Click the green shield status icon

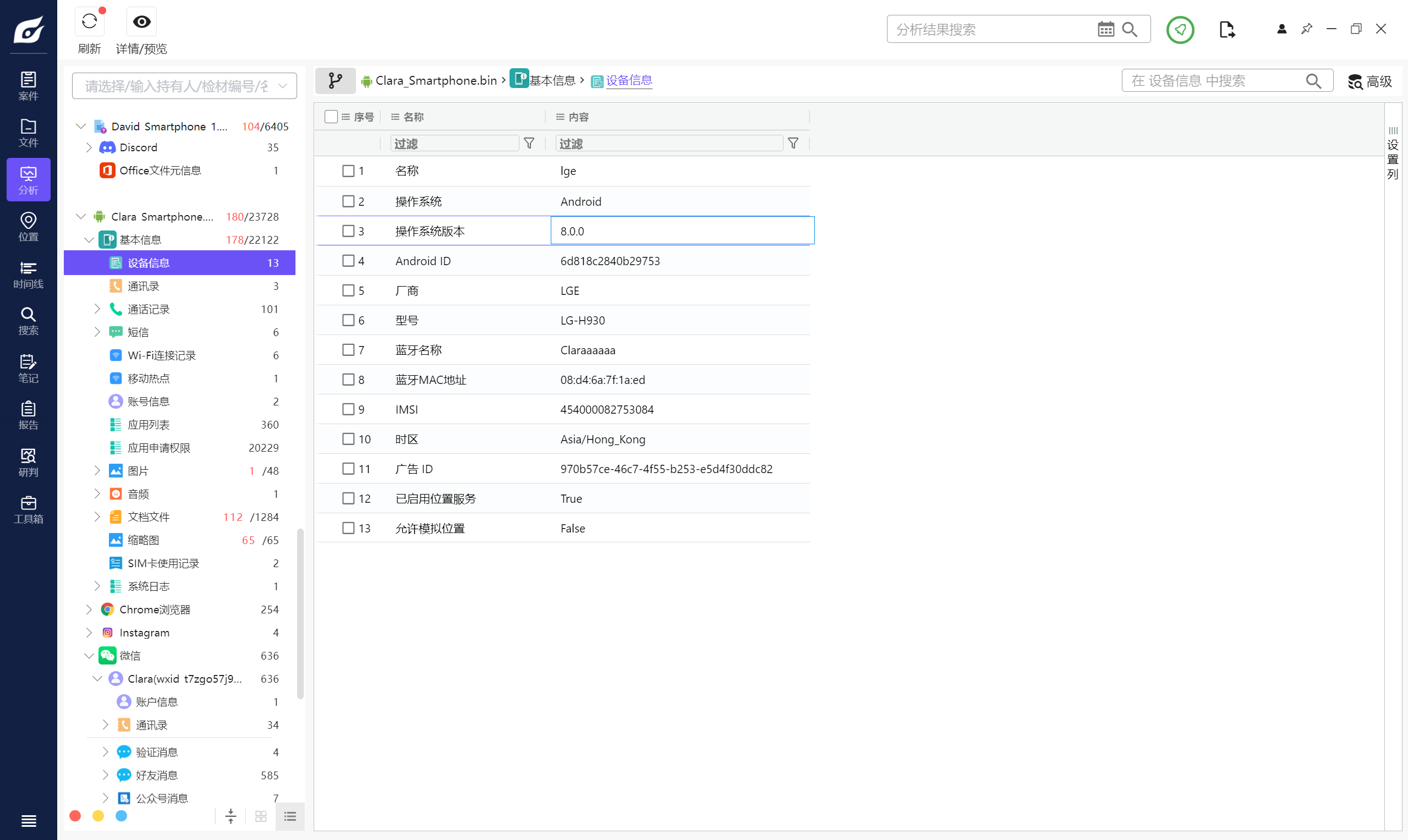point(1180,29)
